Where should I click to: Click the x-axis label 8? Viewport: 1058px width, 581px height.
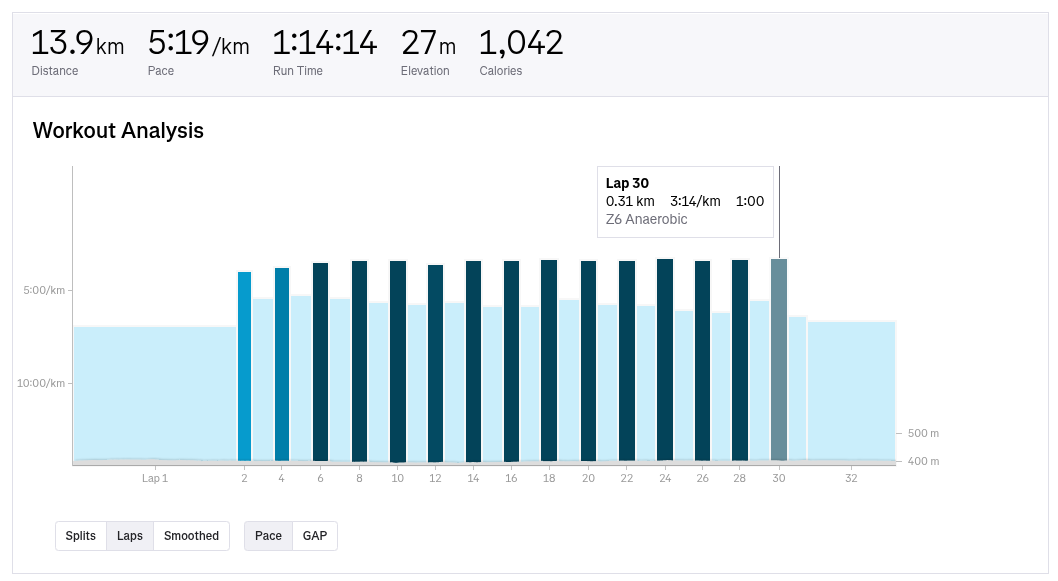coord(360,478)
